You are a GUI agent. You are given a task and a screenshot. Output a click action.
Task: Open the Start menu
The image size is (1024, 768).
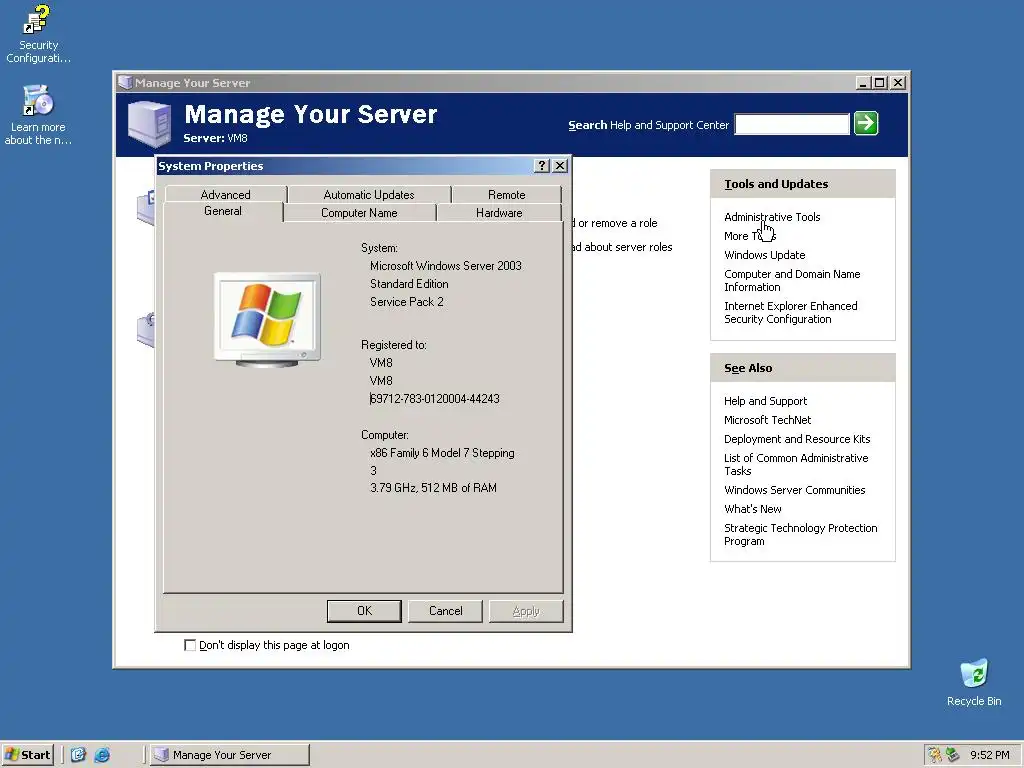pos(27,755)
